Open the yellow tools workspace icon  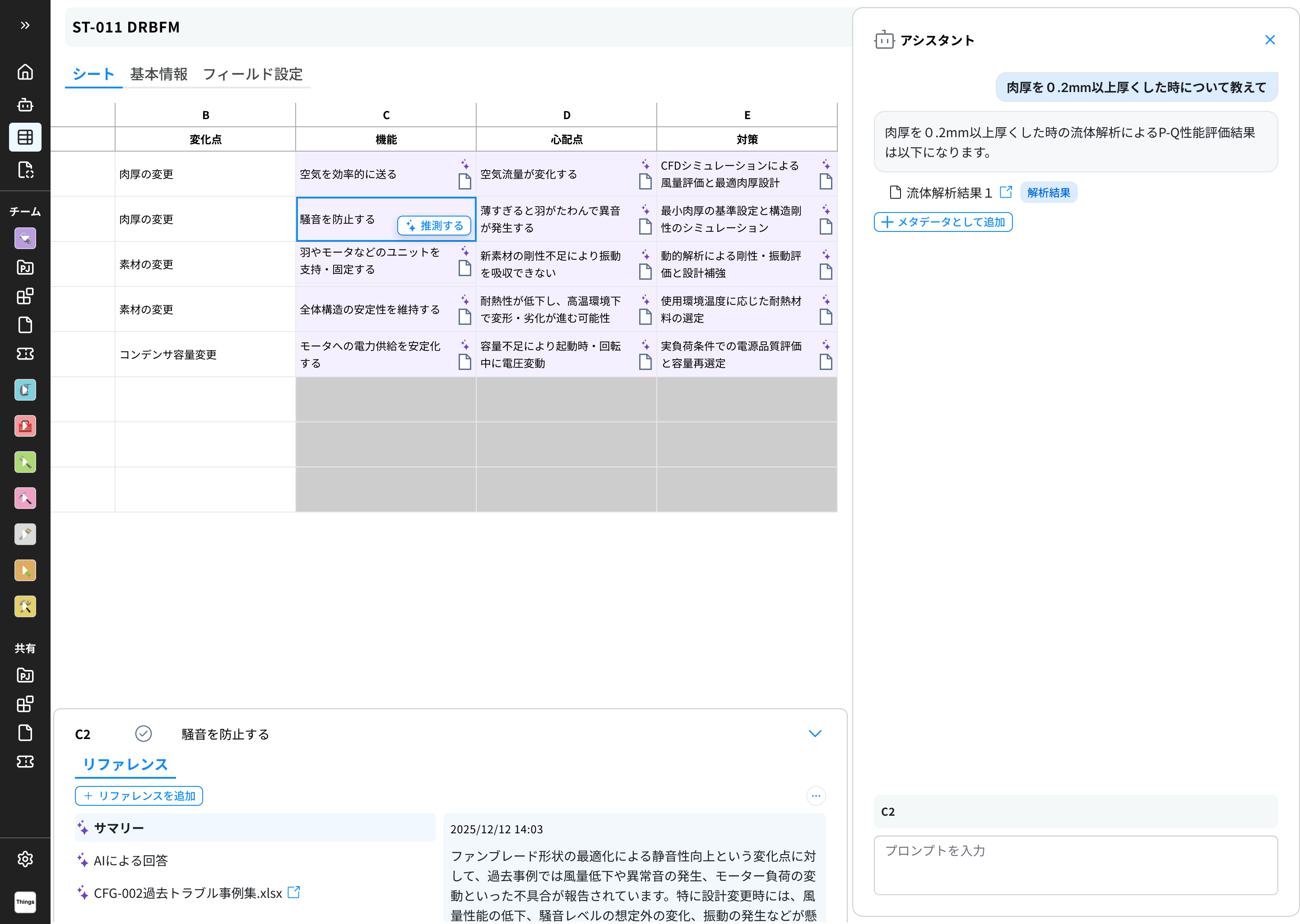[25, 606]
